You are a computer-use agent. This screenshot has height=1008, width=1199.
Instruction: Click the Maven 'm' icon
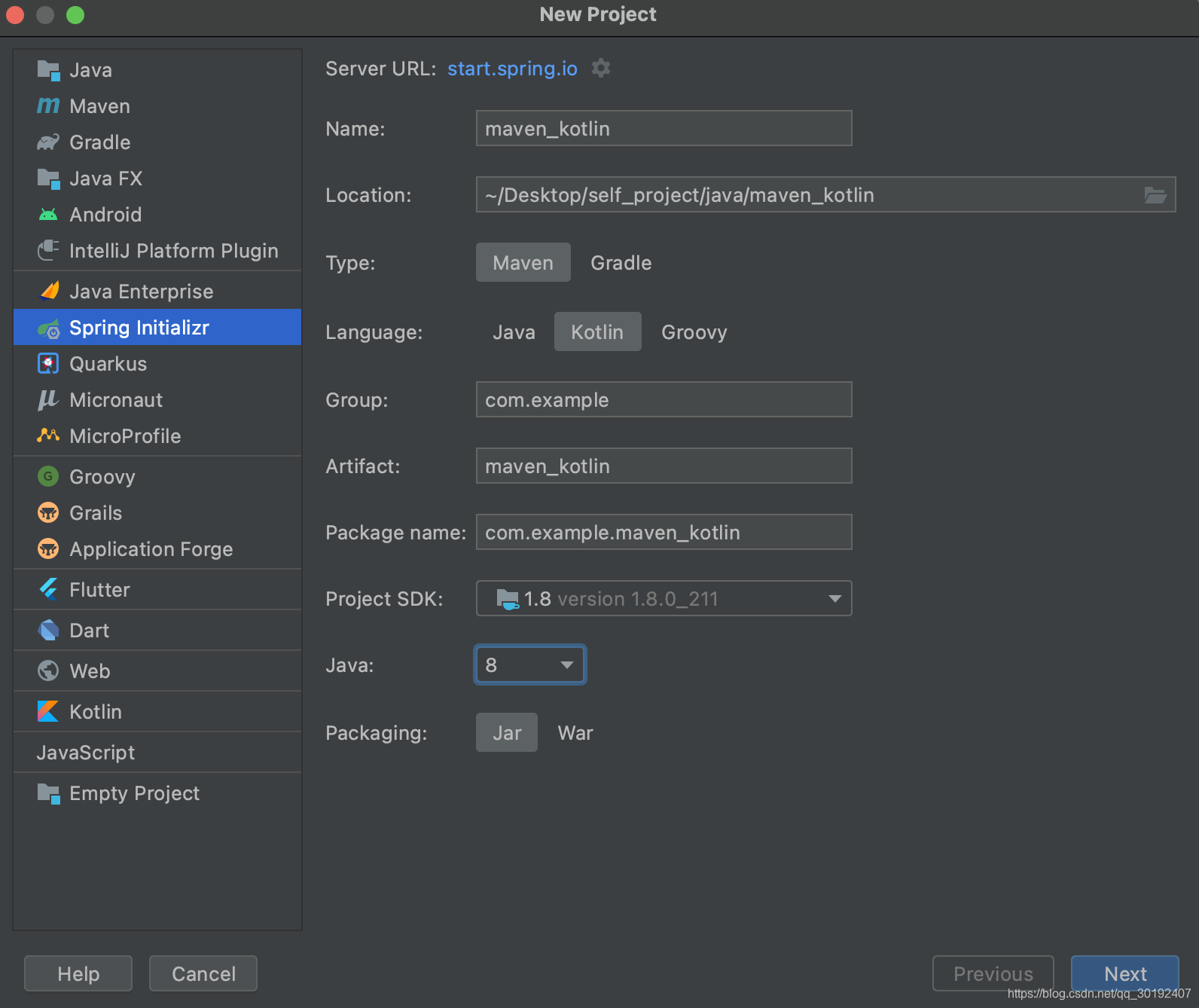[48, 106]
